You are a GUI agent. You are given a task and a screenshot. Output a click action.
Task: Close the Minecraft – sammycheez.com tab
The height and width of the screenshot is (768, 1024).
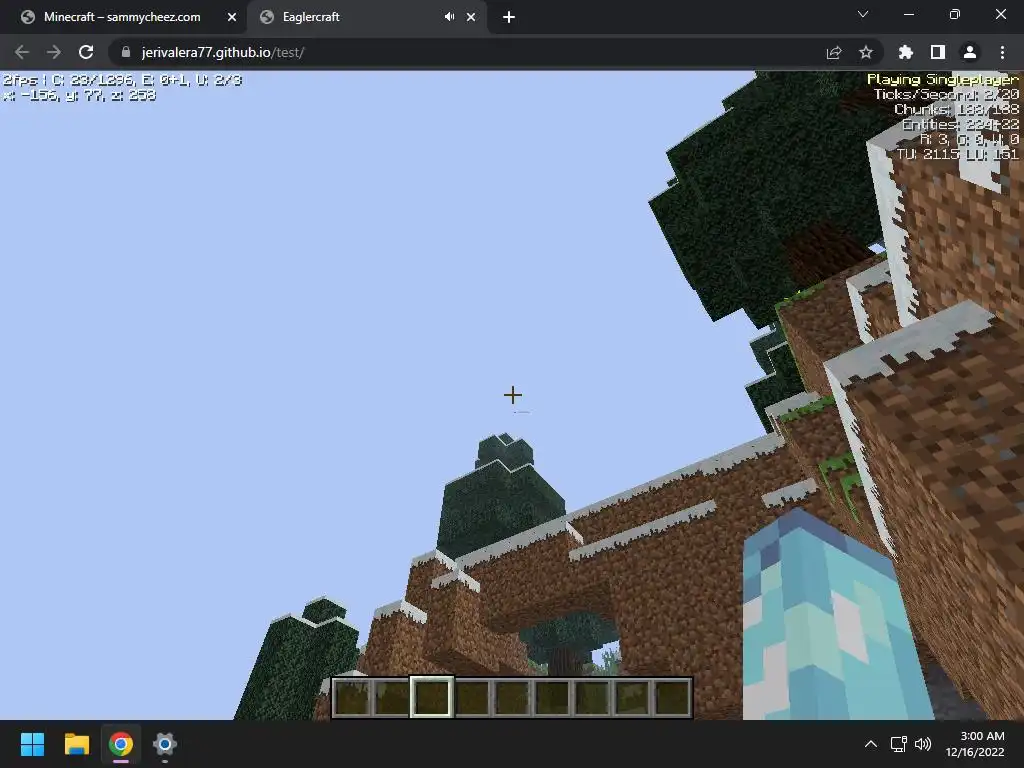click(231, 17)
